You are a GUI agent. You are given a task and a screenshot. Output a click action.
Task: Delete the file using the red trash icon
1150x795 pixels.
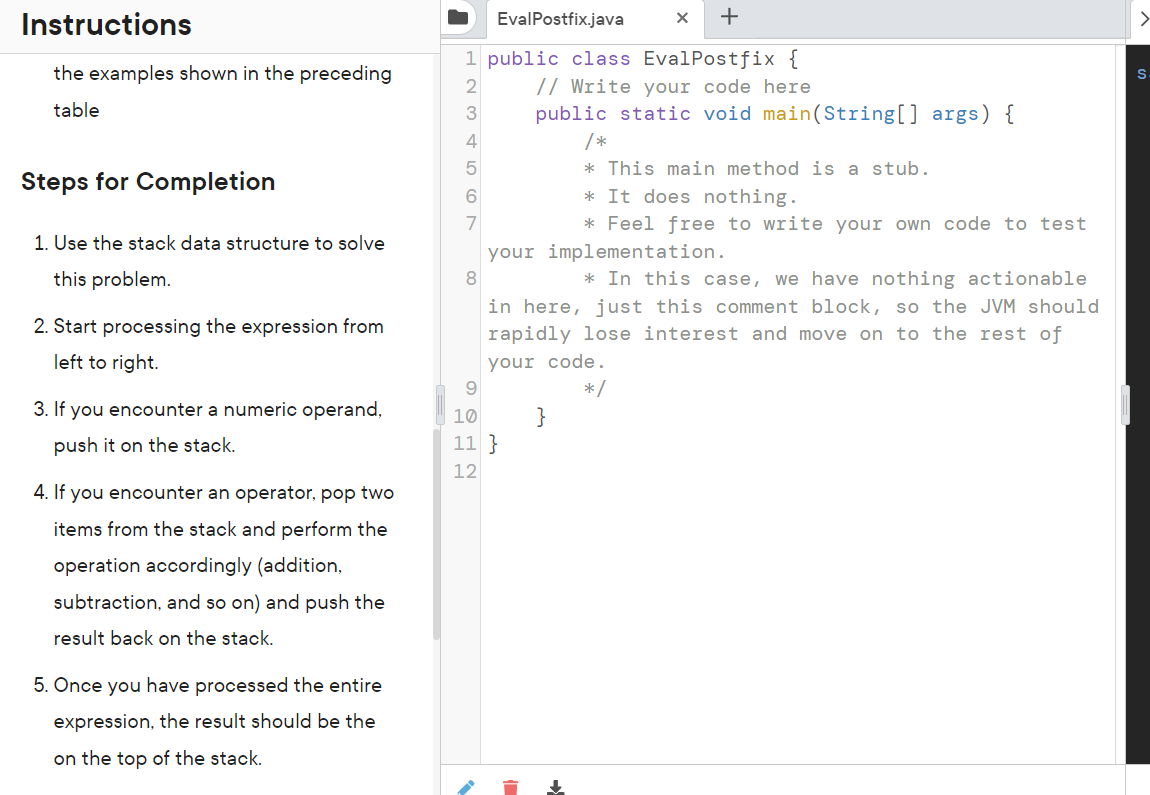(x=511, y=787)
